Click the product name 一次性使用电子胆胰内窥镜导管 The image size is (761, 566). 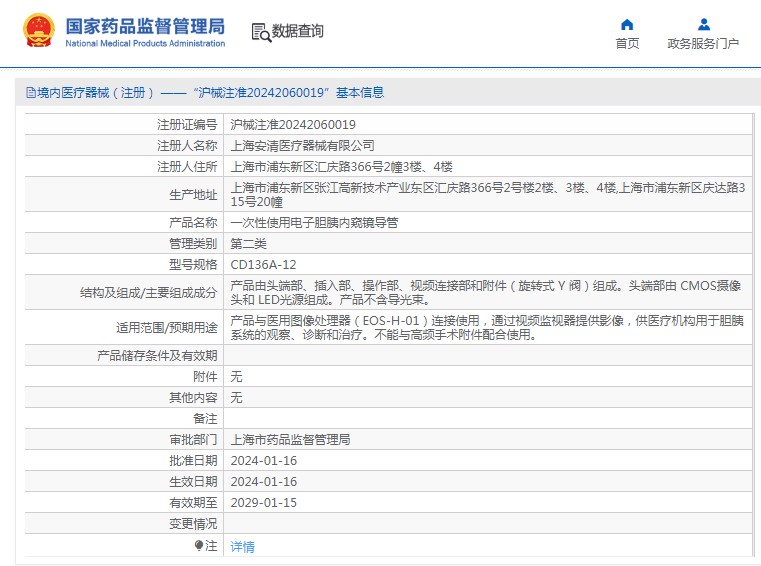(314, 223)
